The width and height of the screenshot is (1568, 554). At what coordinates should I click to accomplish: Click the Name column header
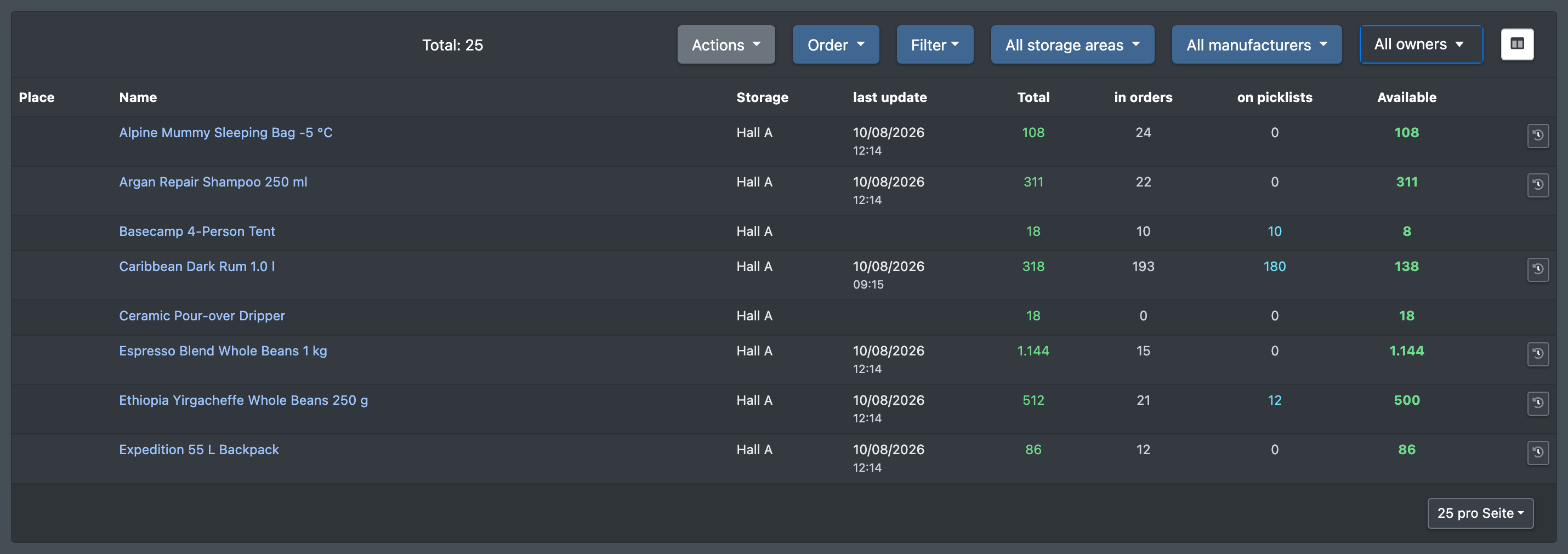pos(138,98)
